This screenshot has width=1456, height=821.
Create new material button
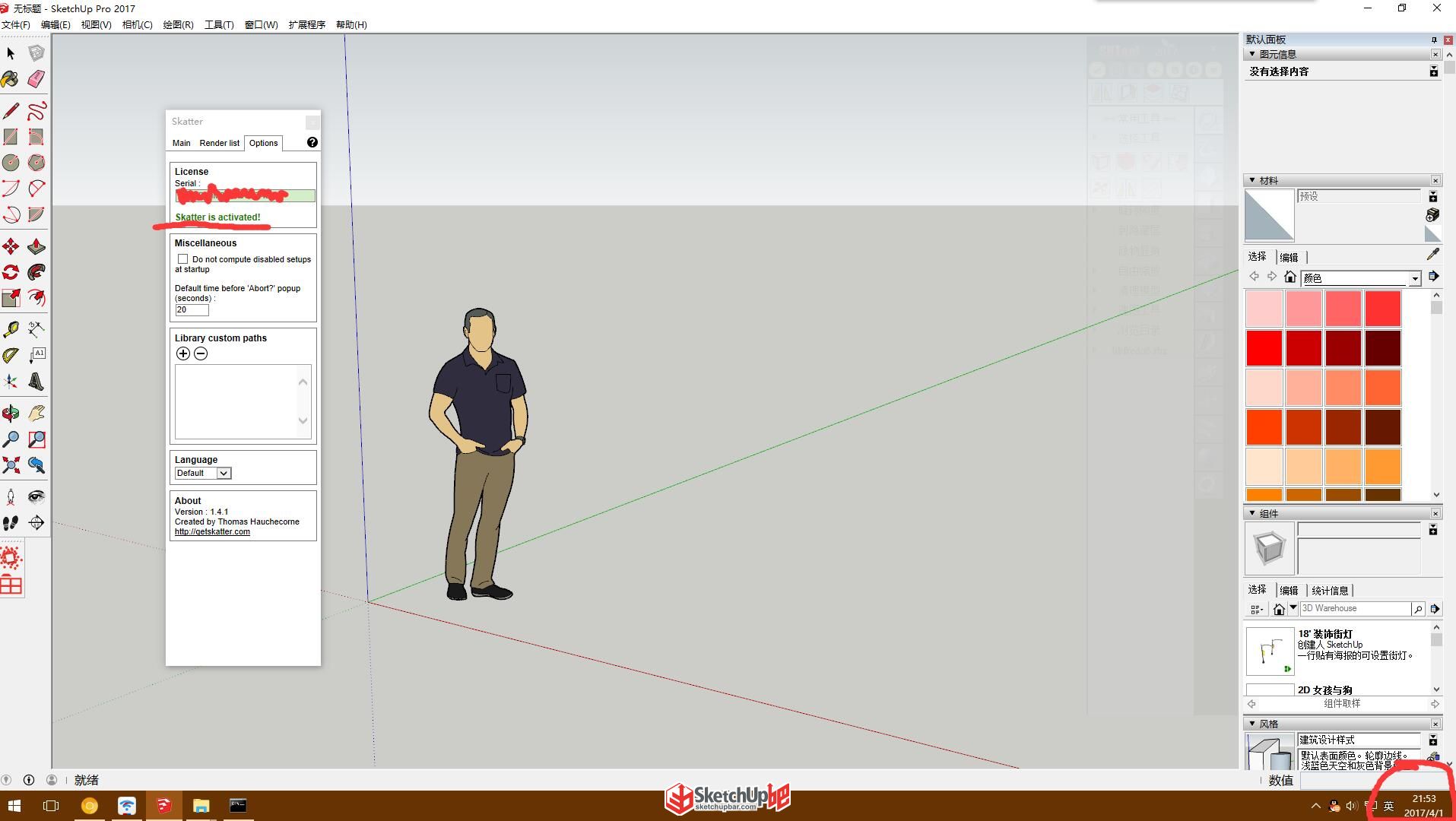tap(1432, 215)
